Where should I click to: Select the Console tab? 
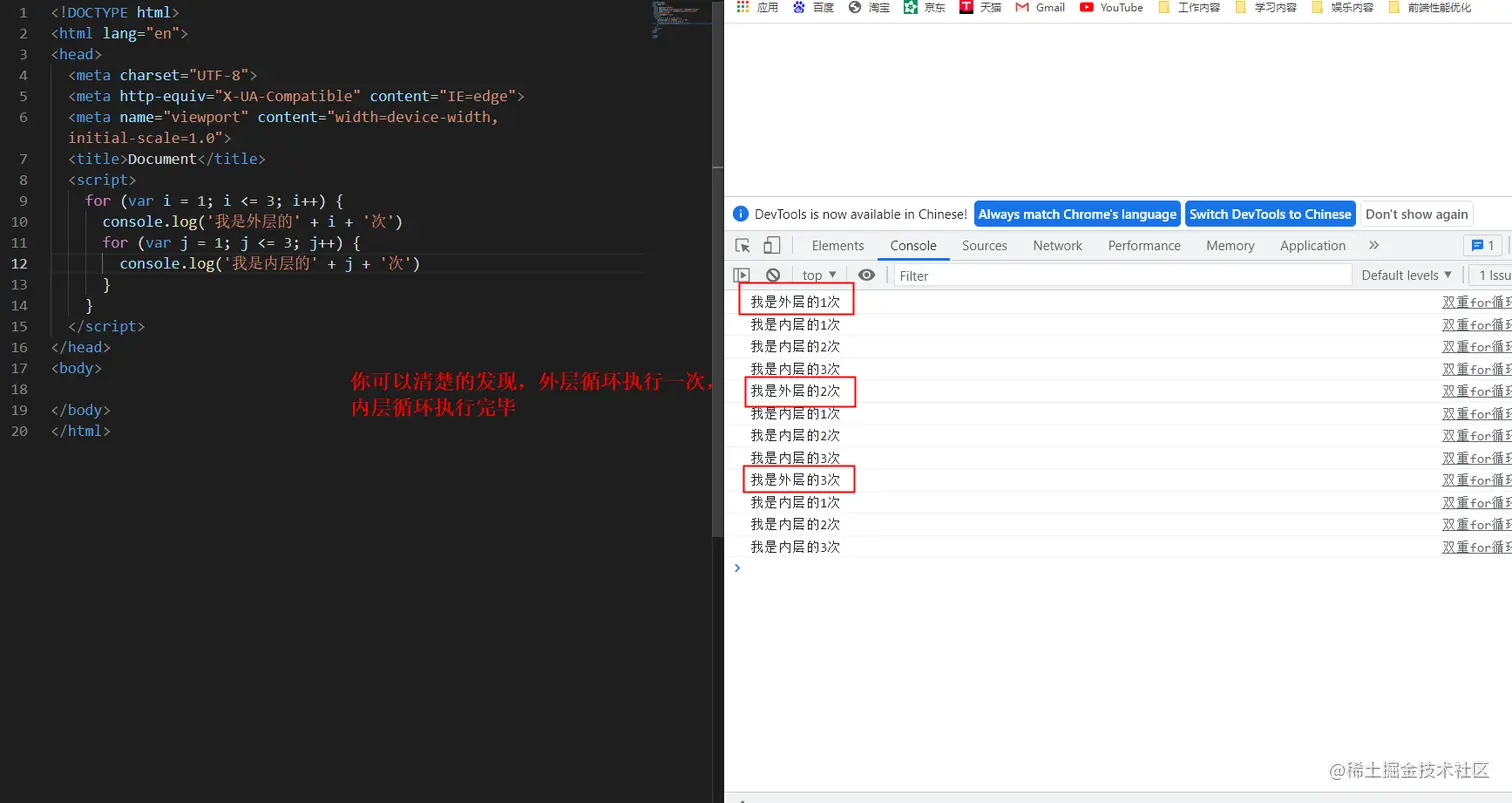pos(913,246)
